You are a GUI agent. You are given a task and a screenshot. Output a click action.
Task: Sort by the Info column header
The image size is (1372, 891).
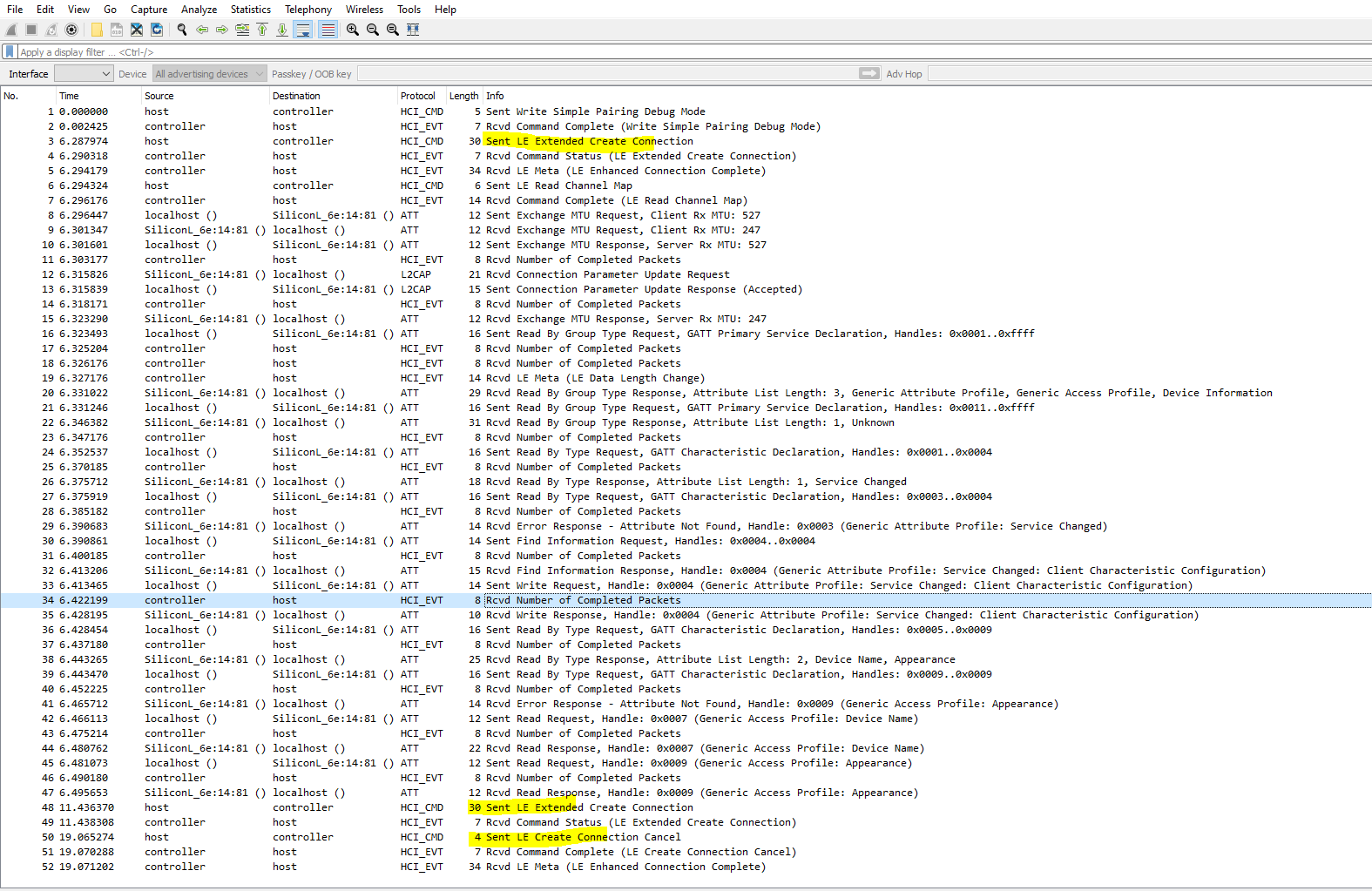click(927, 96)
